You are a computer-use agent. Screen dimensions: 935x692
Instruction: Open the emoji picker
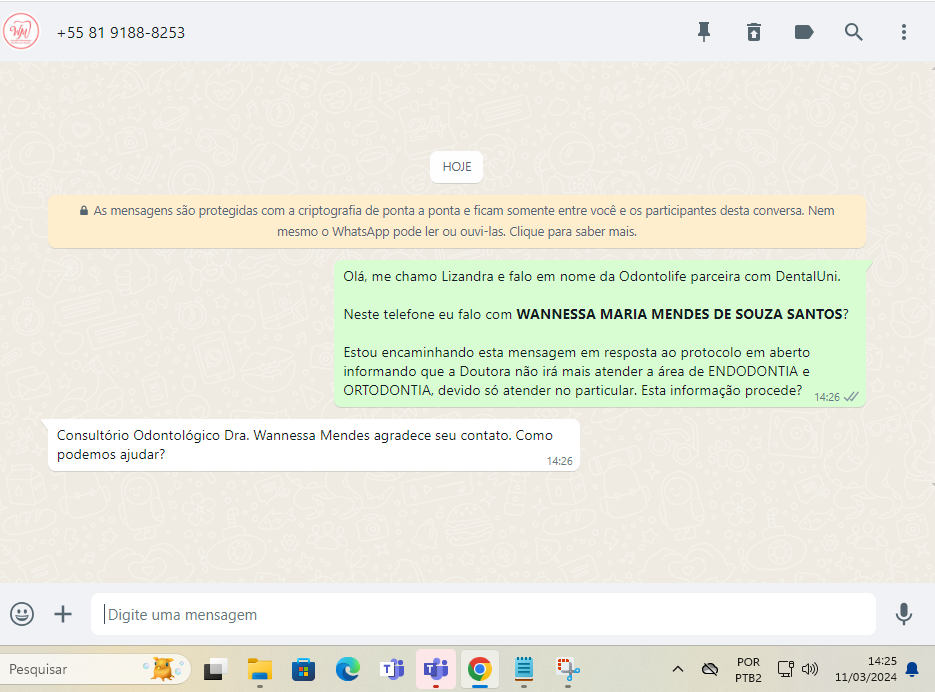click(x=22, y=614)
